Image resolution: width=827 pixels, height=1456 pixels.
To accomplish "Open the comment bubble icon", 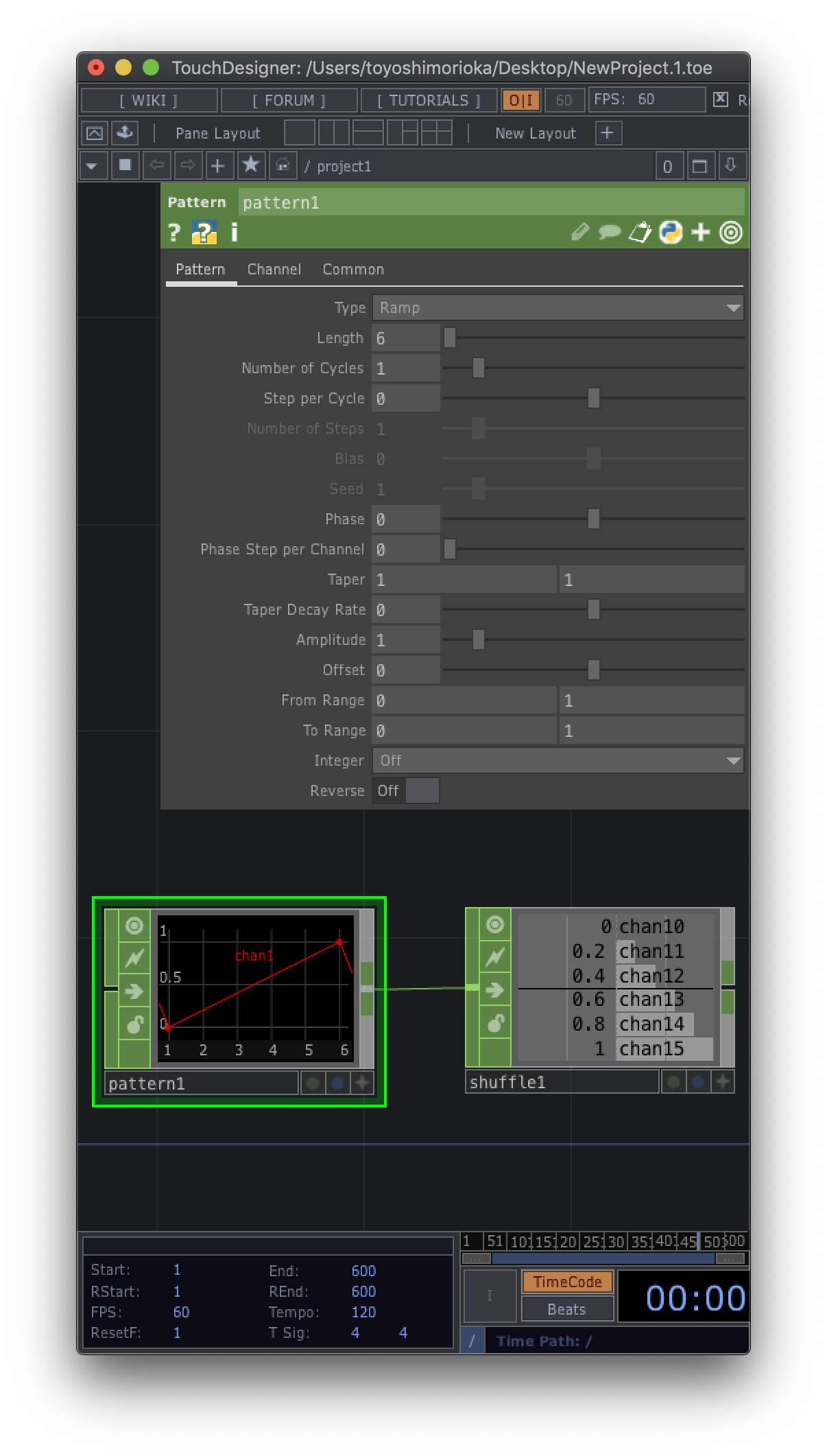I will click(x=609, y=233).
